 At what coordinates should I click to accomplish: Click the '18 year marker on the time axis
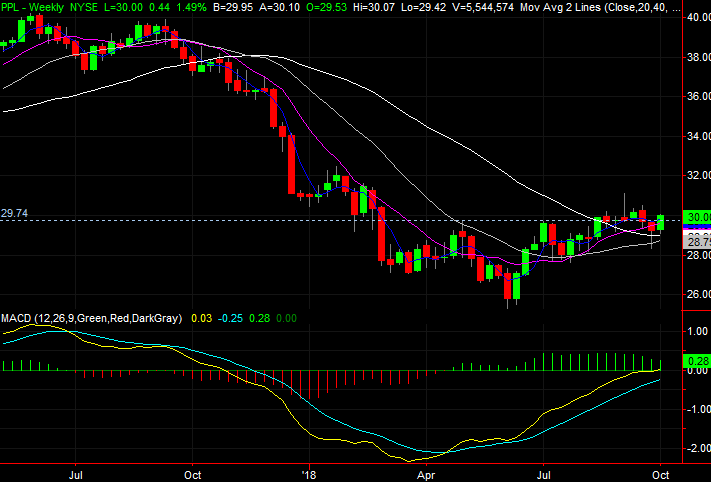click(309, 475)
